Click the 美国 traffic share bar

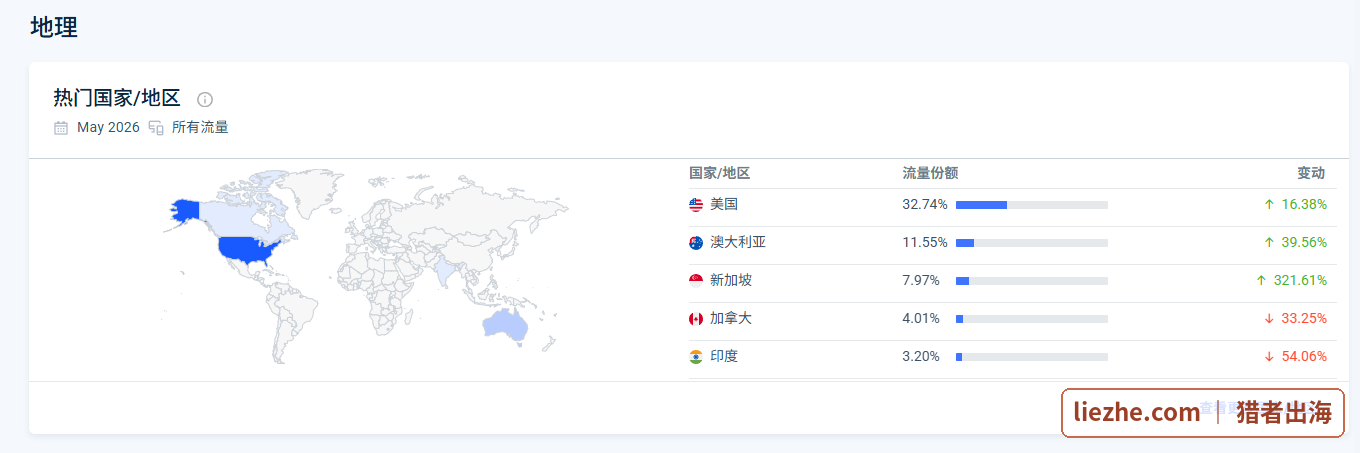point(1032,205)
